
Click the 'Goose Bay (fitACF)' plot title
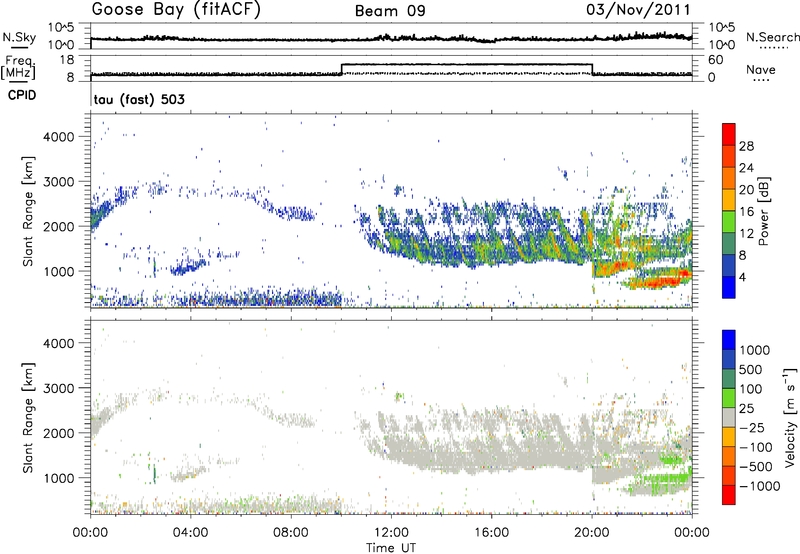(x=176, y=10)
